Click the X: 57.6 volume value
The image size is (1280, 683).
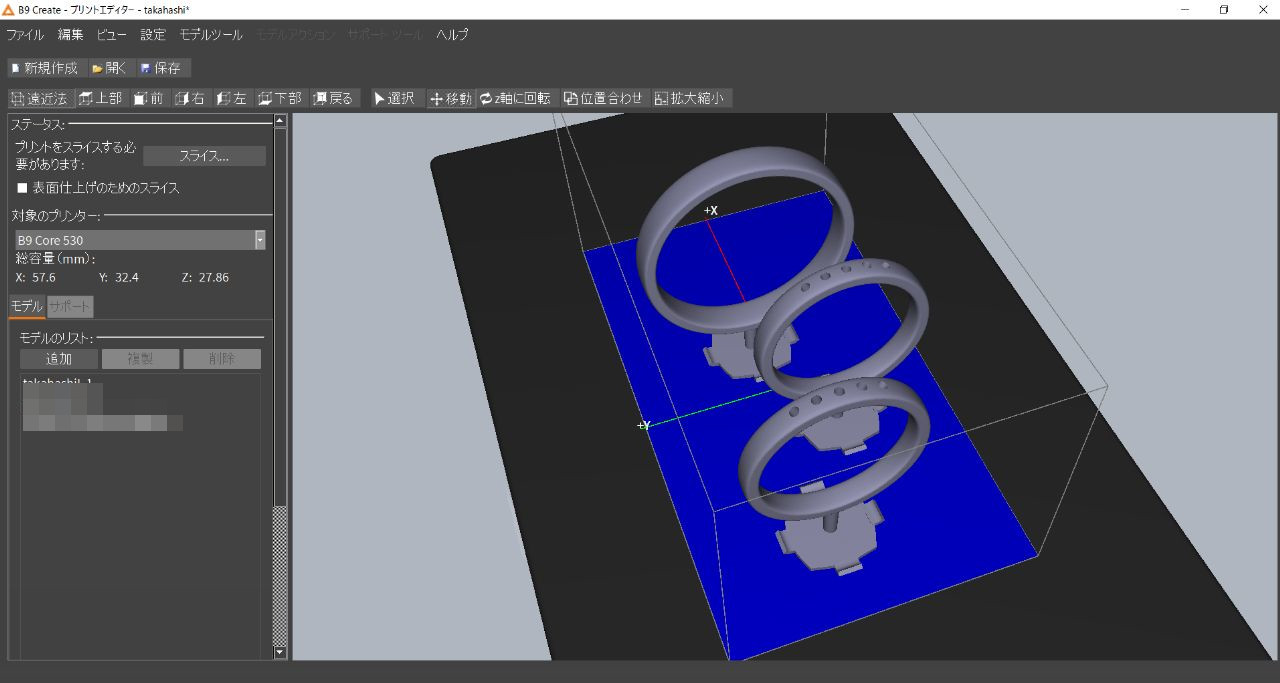pos(36,277)
